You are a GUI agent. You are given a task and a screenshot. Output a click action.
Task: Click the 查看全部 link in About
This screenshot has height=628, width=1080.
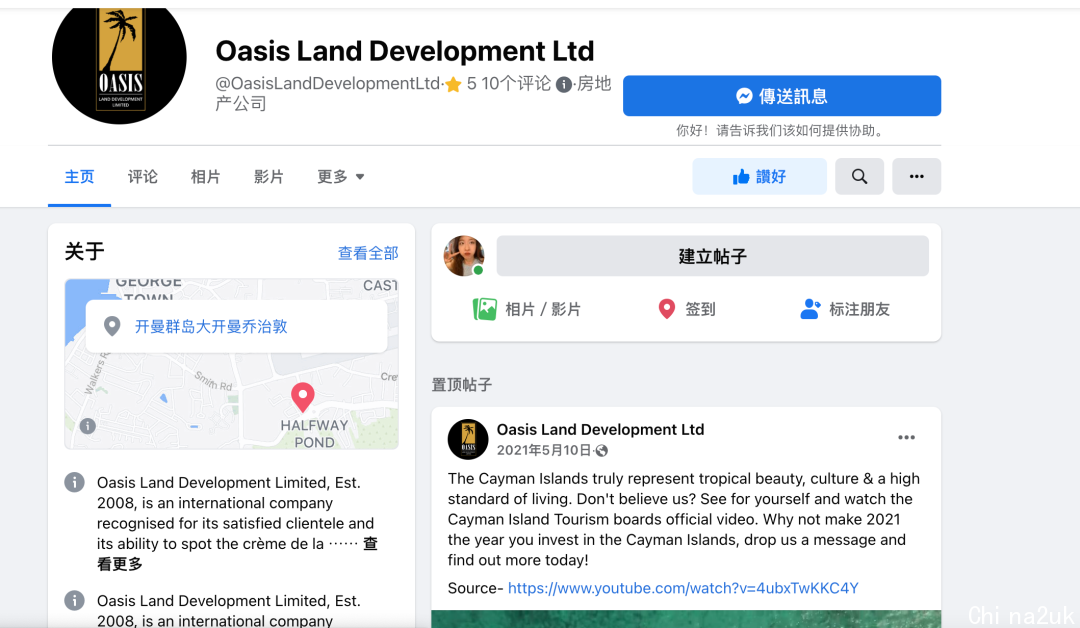tap(368, 253)
